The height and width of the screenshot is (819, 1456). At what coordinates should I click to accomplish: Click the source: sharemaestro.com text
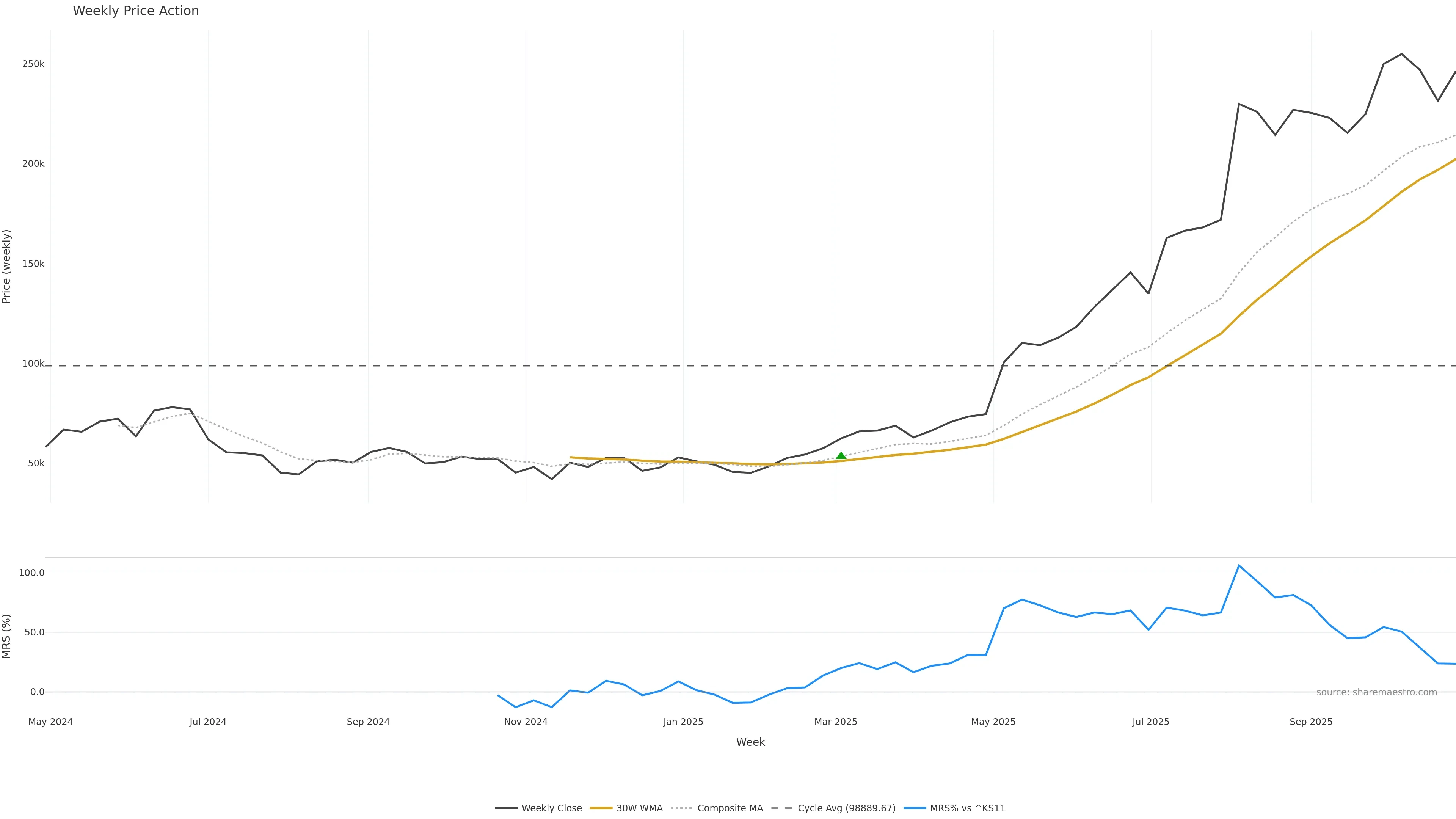tap(1376, 692)
